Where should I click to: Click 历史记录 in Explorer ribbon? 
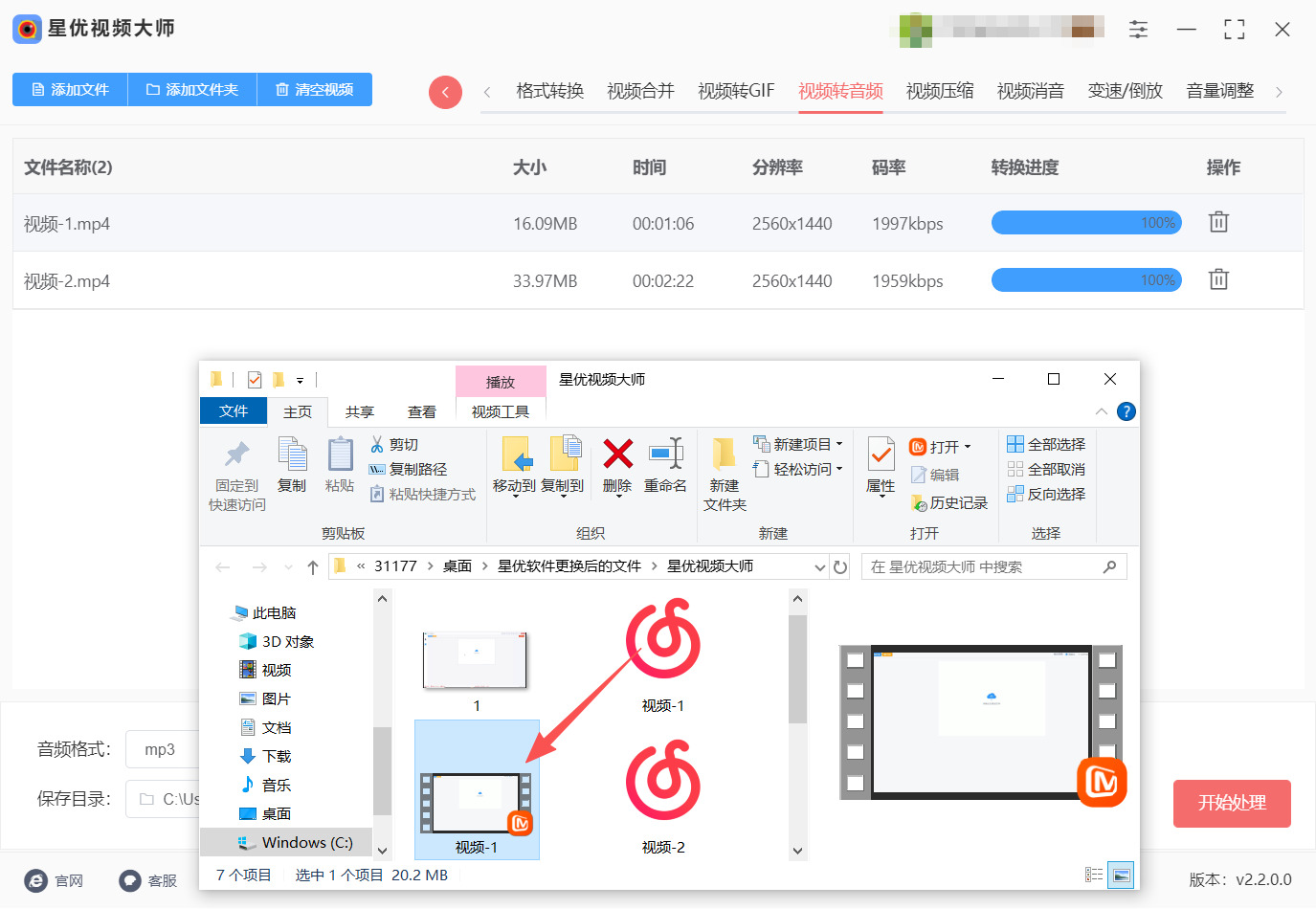coord(949,503)
